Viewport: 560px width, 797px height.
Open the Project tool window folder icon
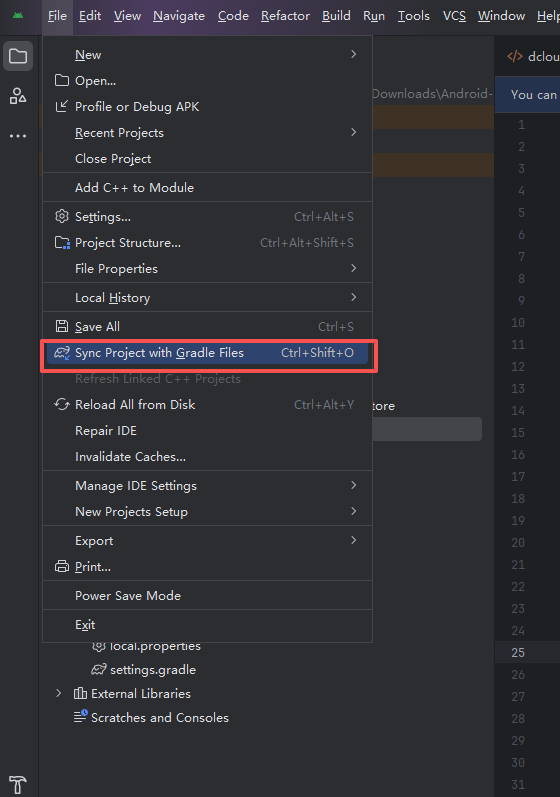pos(18,56)
